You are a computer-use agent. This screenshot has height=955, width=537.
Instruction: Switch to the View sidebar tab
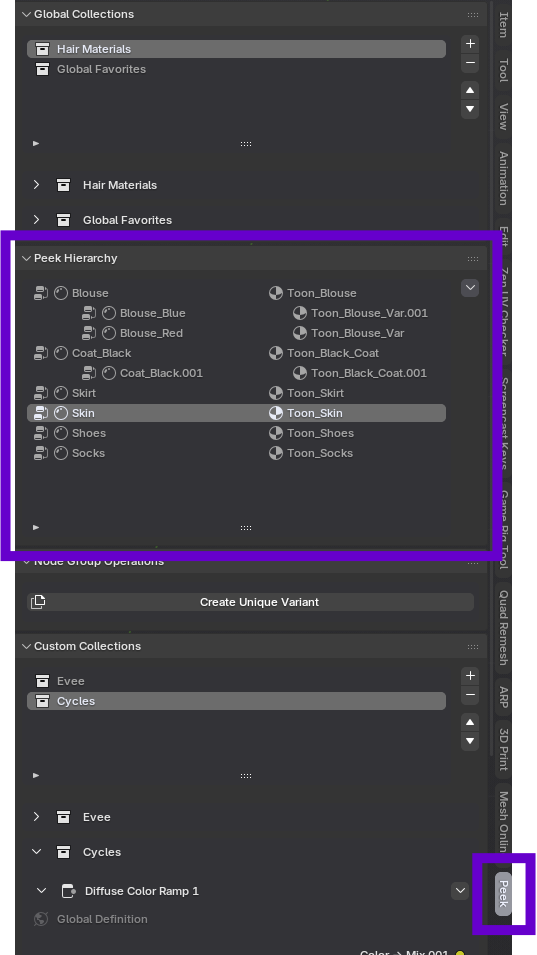pyautogui.click(x=504, y=117)
